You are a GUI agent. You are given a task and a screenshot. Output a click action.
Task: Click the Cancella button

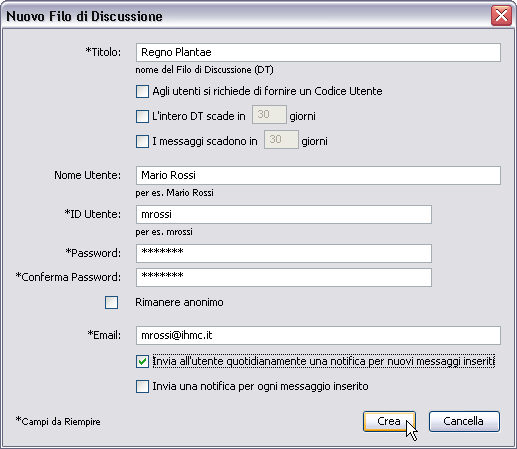[464, 421]
